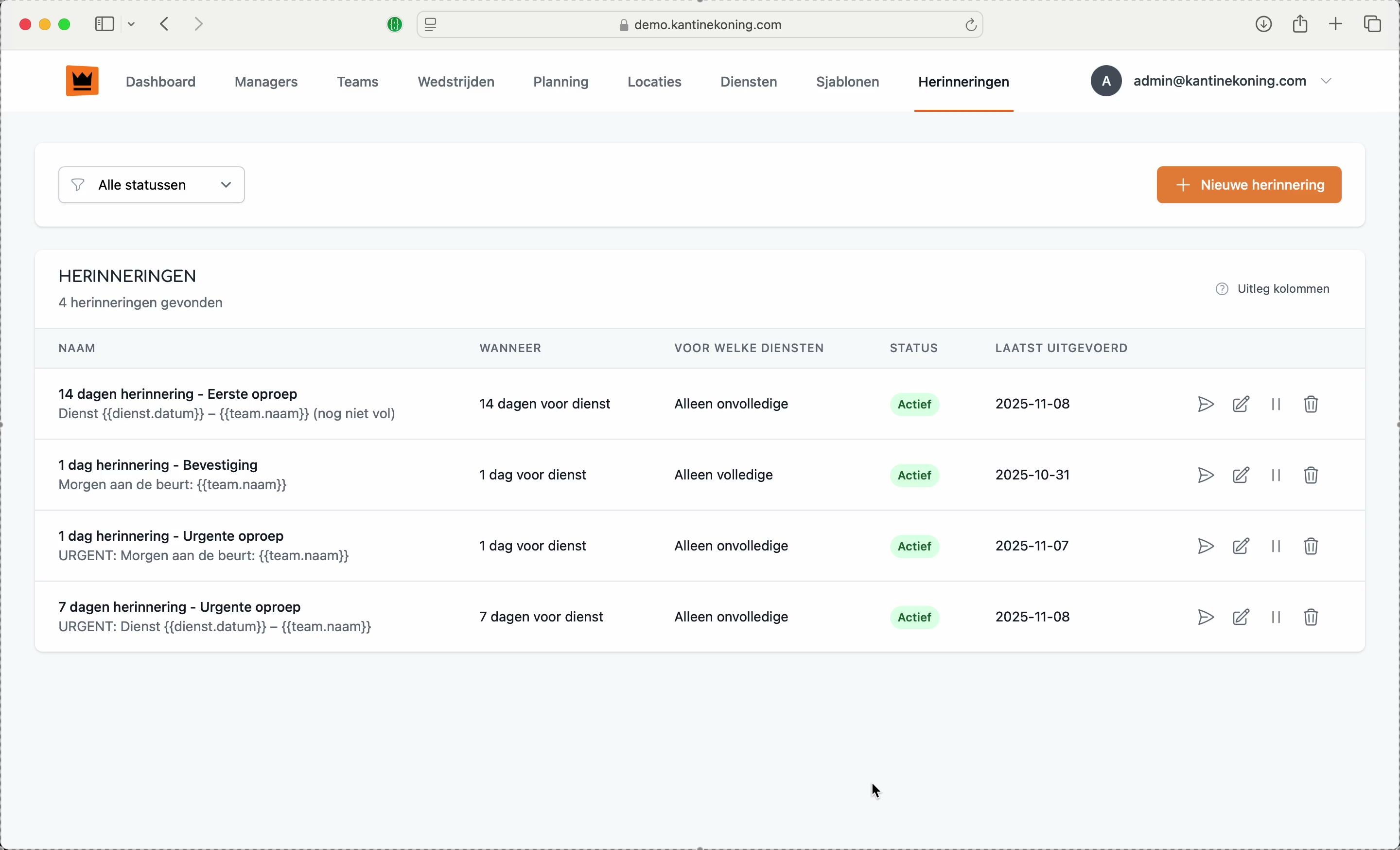
Task: Open the Sjablonen tab
Action: tap(847, 82)
